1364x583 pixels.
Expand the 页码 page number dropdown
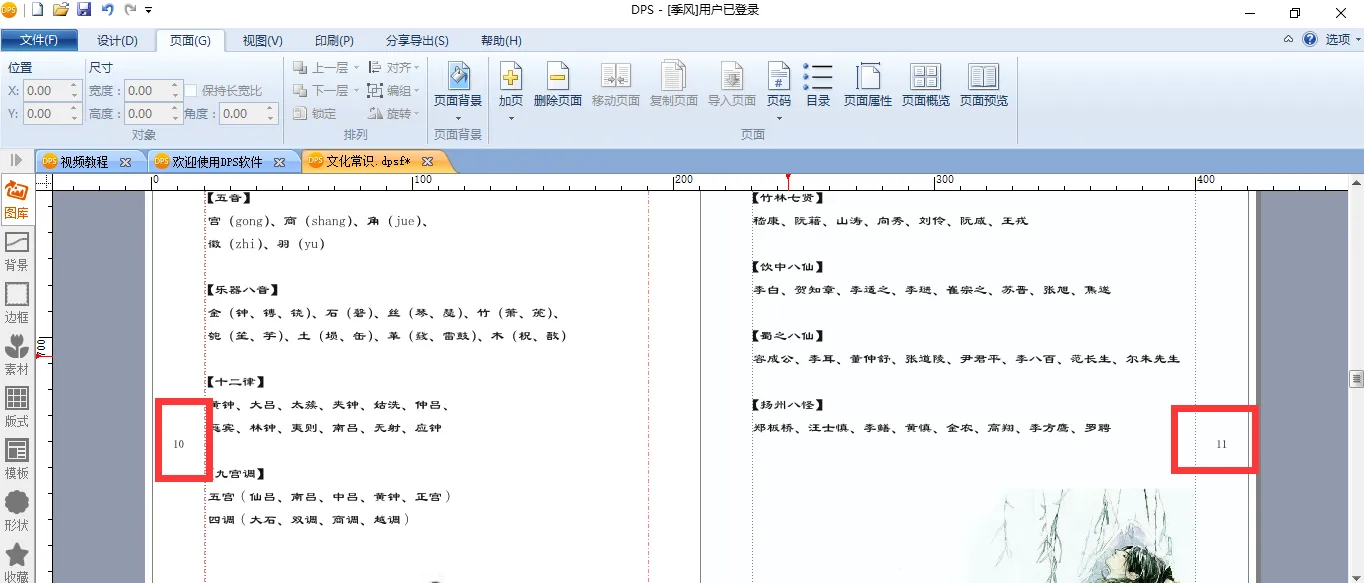tap(778, 118)
